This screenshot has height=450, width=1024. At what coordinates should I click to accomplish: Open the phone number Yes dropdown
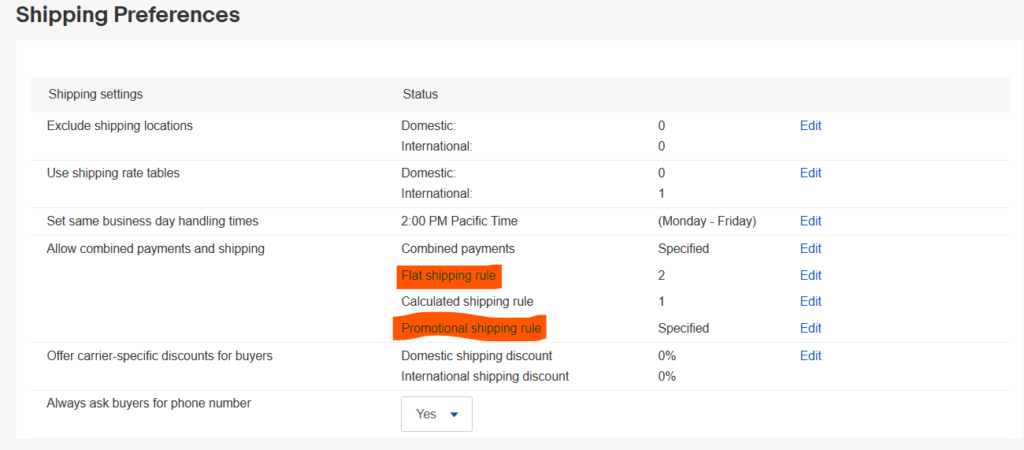coord(436,414)
